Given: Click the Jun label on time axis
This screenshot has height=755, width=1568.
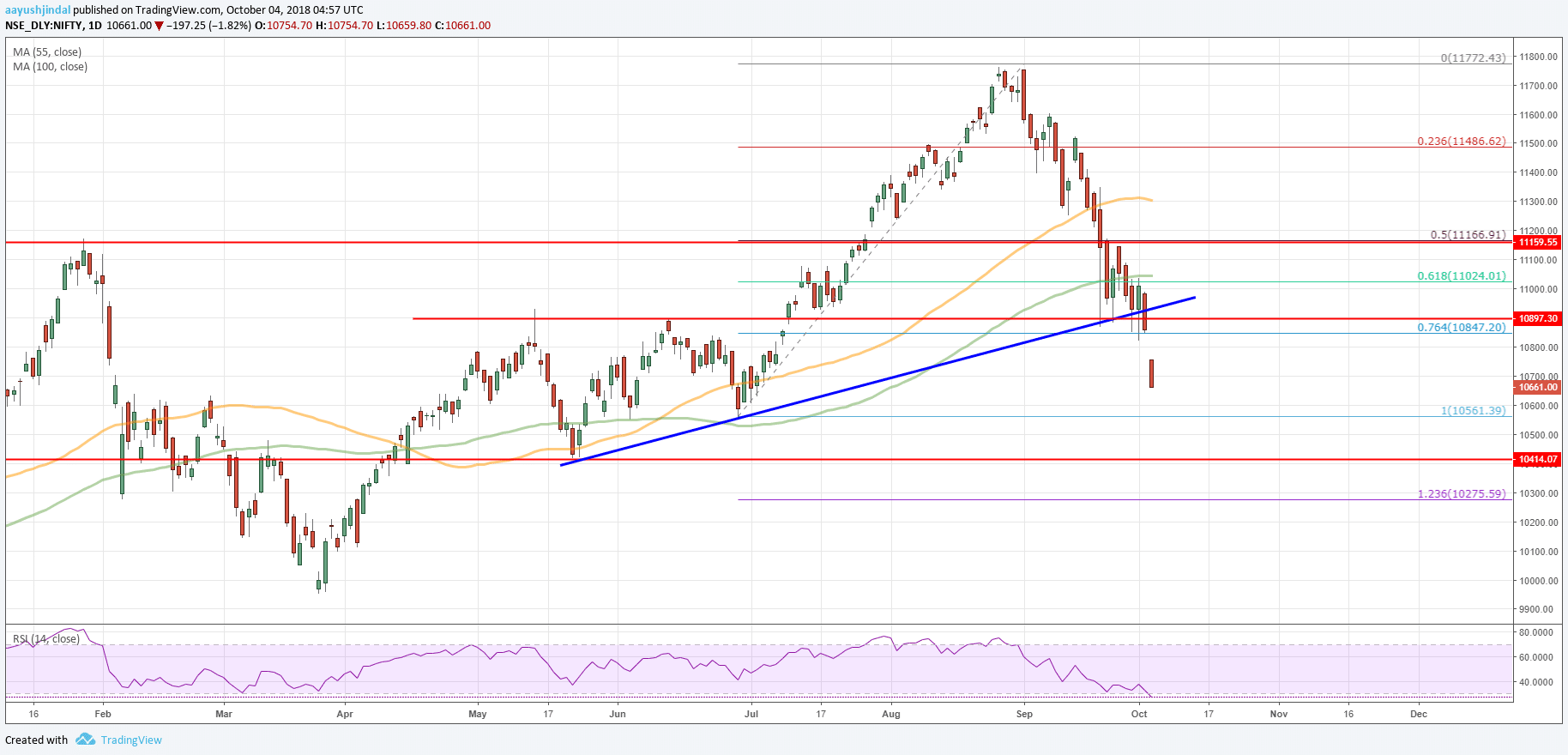Looking at the screenshot, I should click(x=618, y=714).
